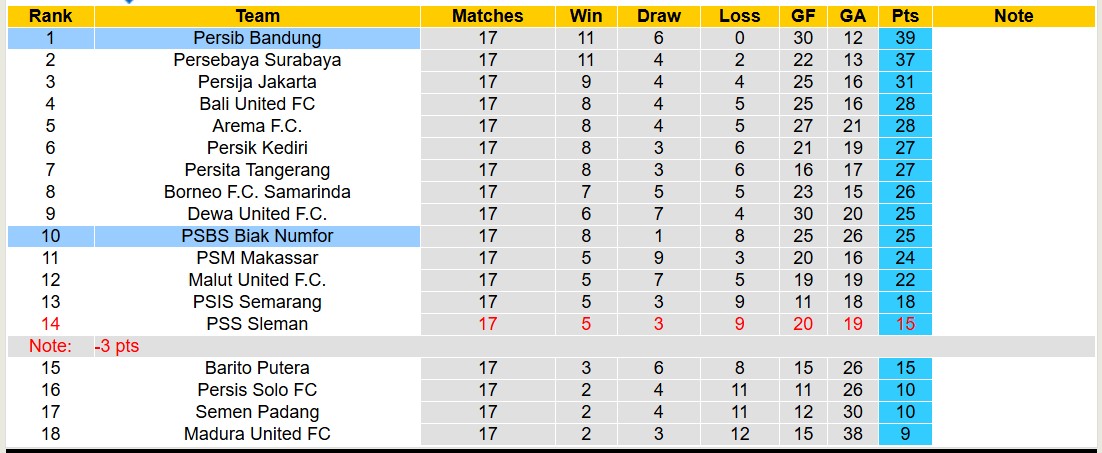Click the Madura United FC team name

point(257,434)
